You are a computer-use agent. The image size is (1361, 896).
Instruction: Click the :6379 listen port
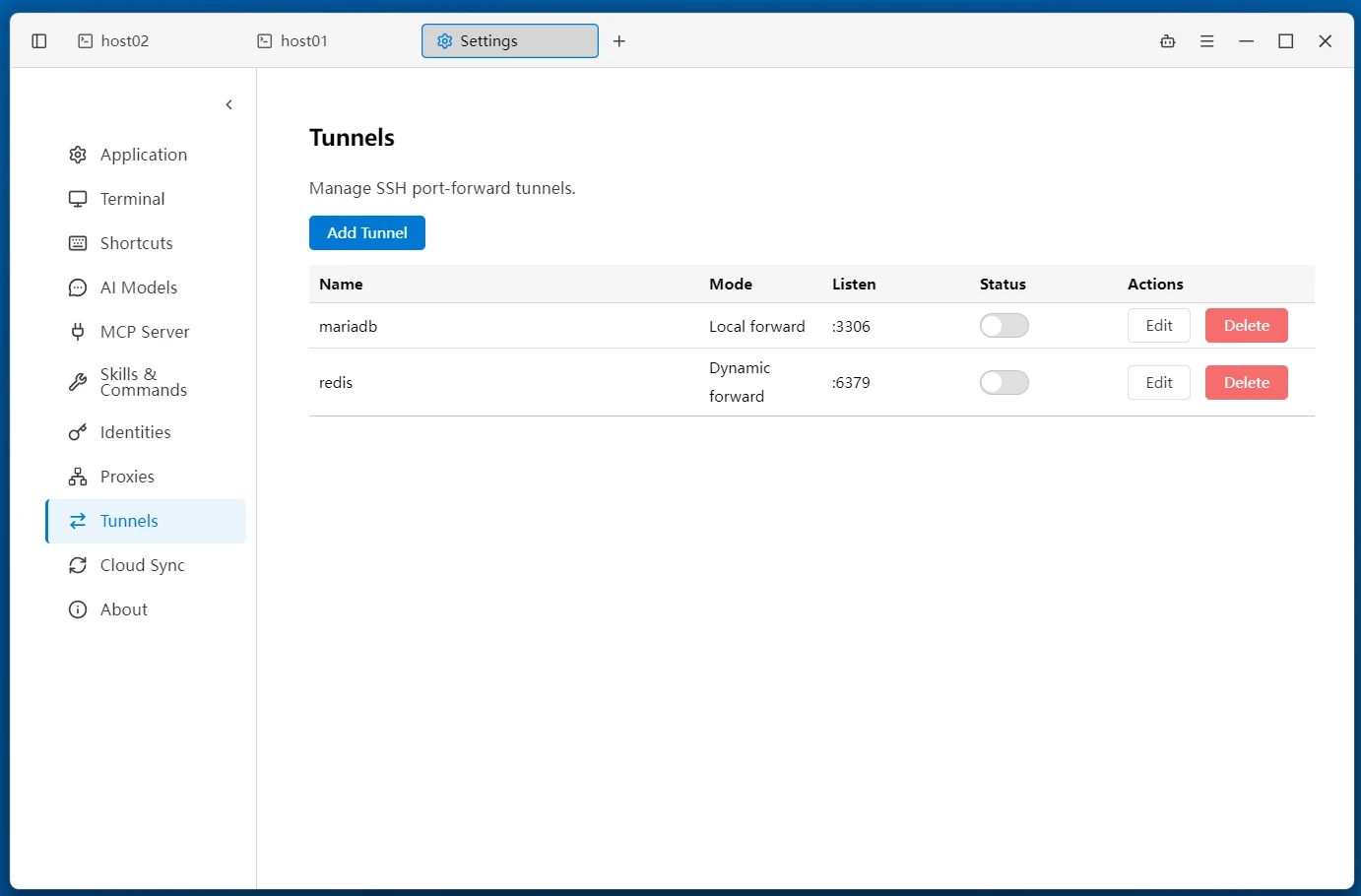tap(851, 383)
